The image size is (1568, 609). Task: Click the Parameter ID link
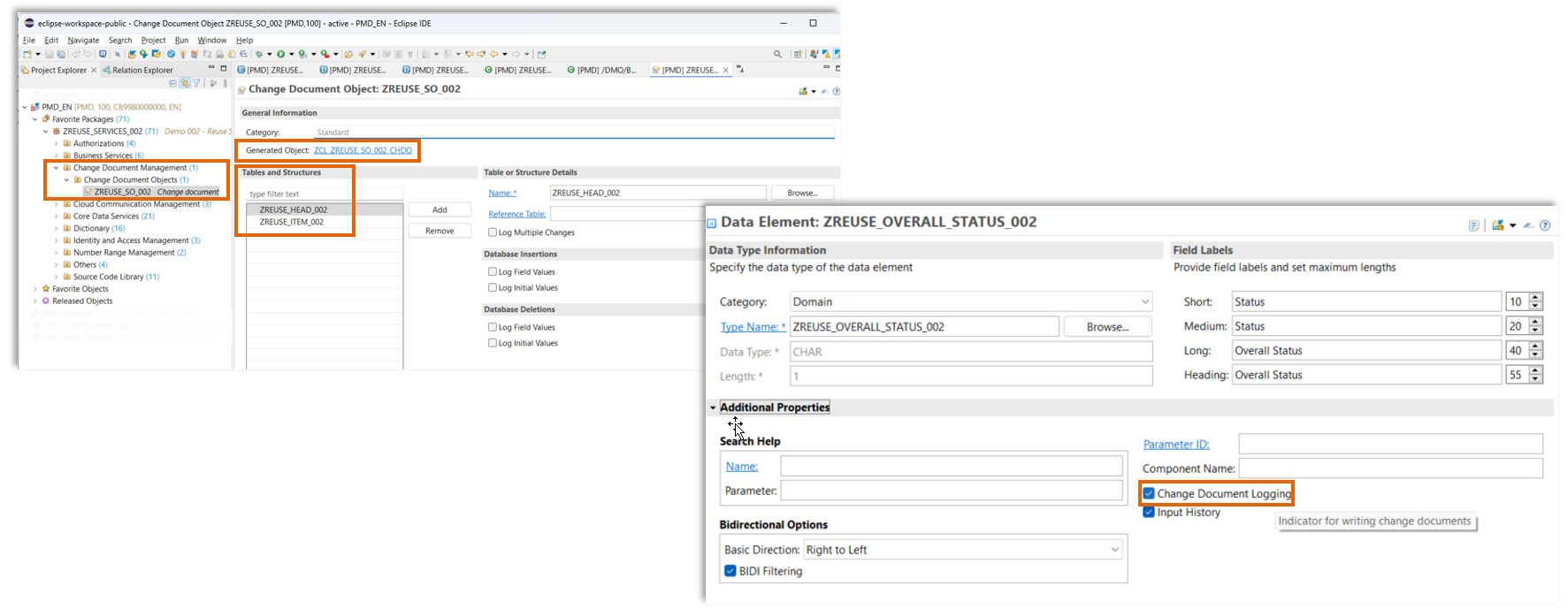pos(1176,445)
